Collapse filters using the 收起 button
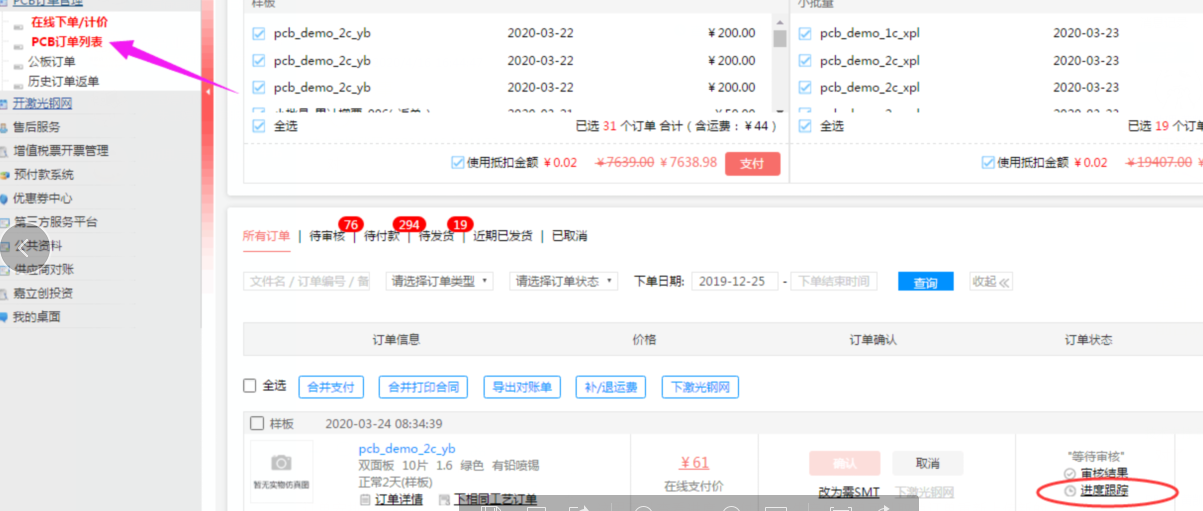Image resolution: width=1203 pixels, height=511 pixels. 990,282
